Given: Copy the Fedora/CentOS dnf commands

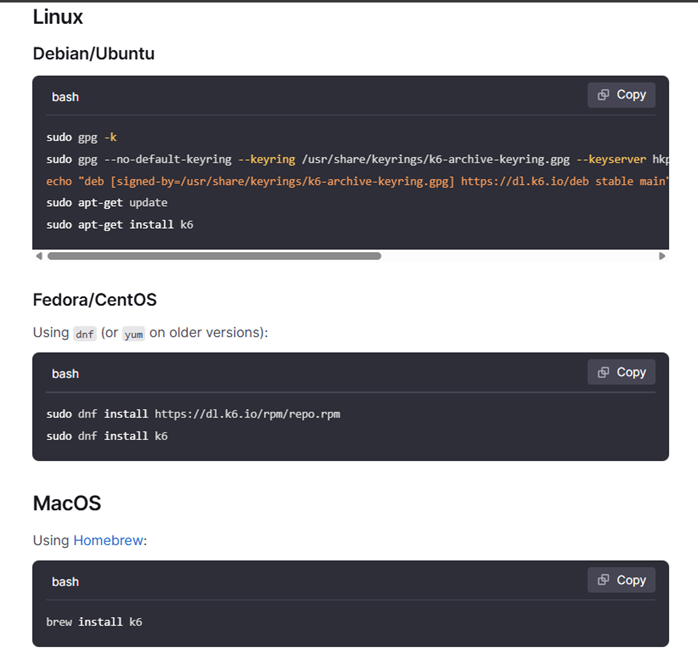Looking at the screenshot, I should (x=621, y=372).
